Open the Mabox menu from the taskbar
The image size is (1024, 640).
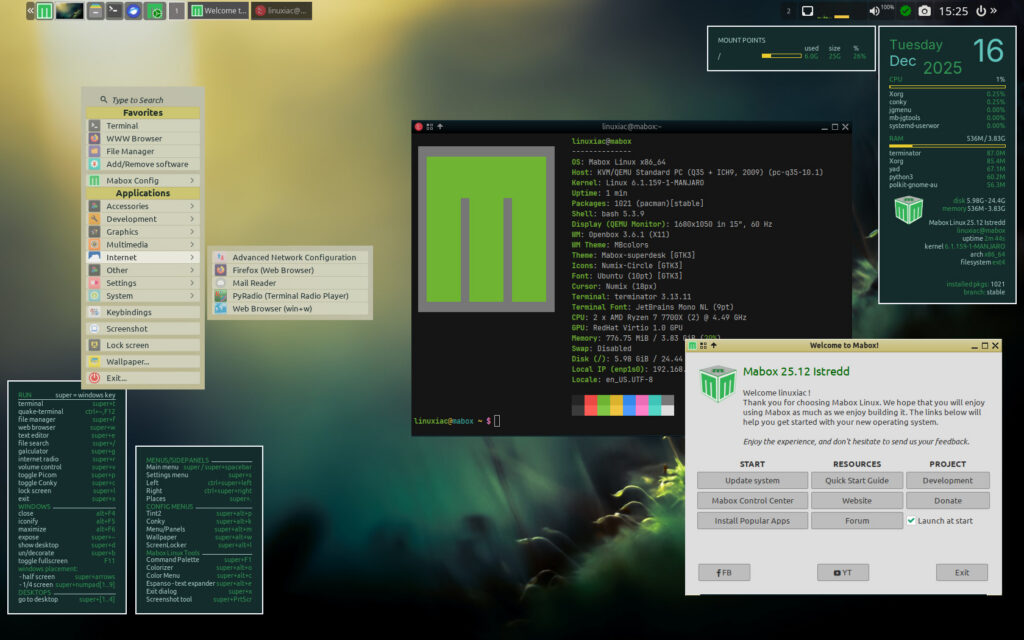coord(43,10)
